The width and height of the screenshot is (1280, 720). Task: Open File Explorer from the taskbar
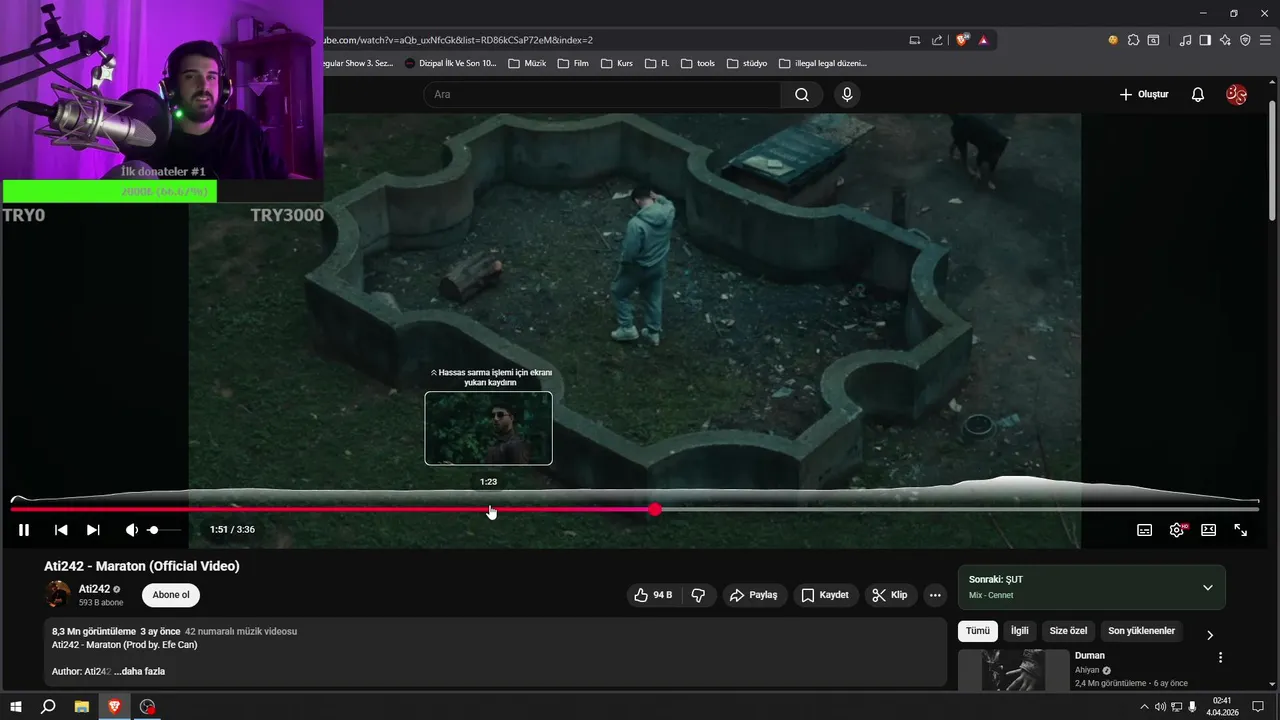[x=82, y=706]
